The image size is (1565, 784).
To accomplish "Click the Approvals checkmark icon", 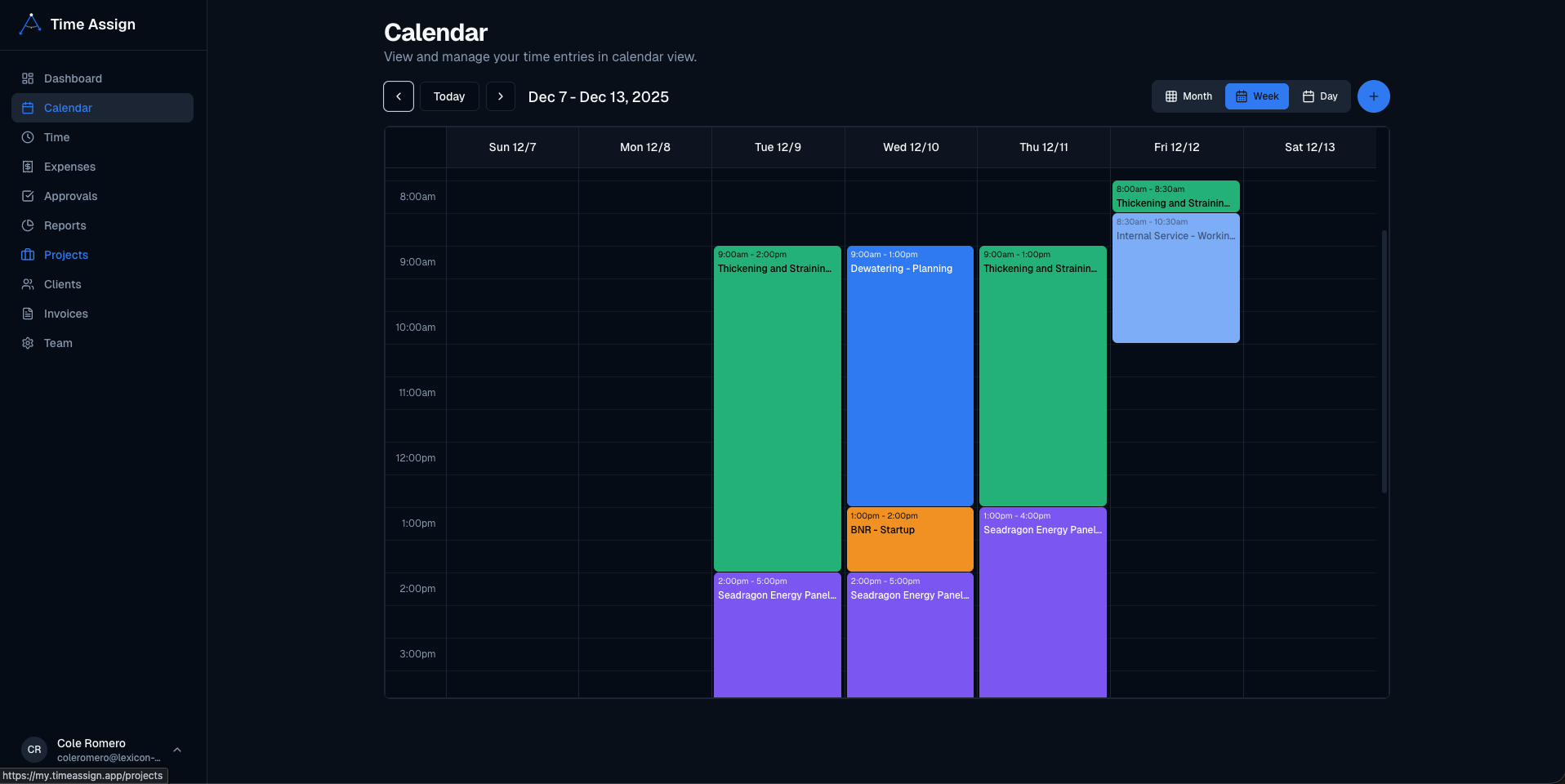I will point(28,196).
